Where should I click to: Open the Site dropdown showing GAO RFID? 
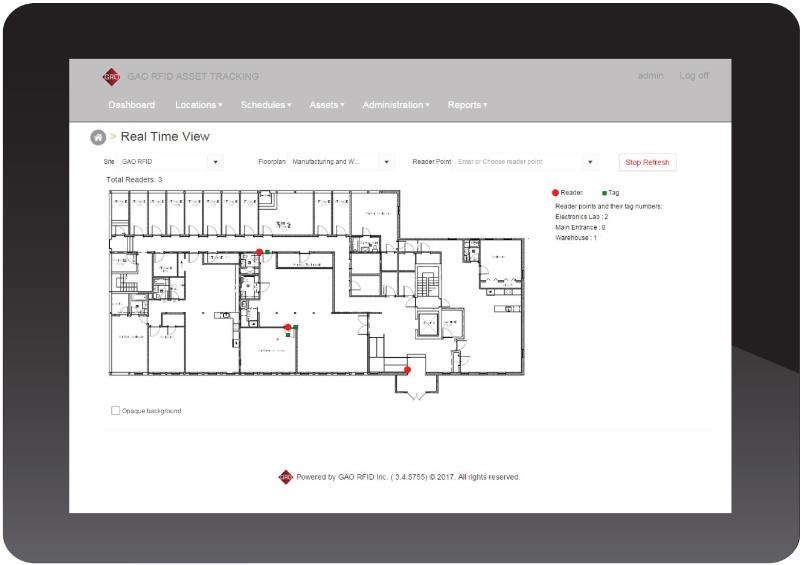click(170, 162)
